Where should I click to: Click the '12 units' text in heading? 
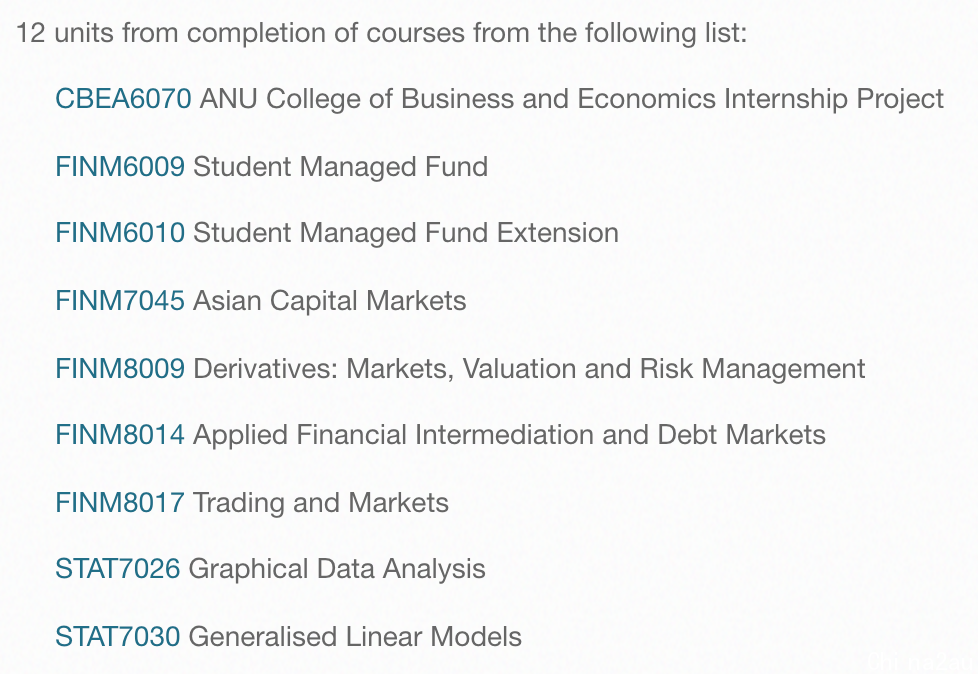(65, 33)
